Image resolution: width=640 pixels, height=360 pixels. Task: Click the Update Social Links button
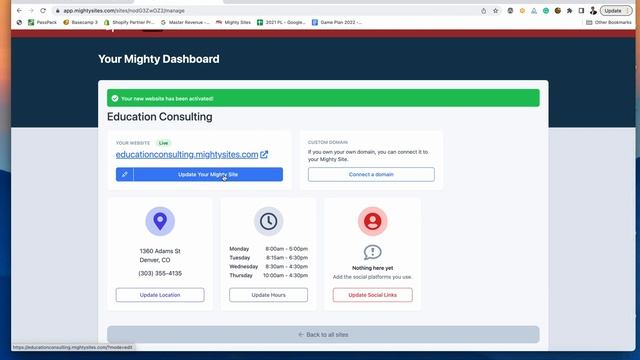372,295
